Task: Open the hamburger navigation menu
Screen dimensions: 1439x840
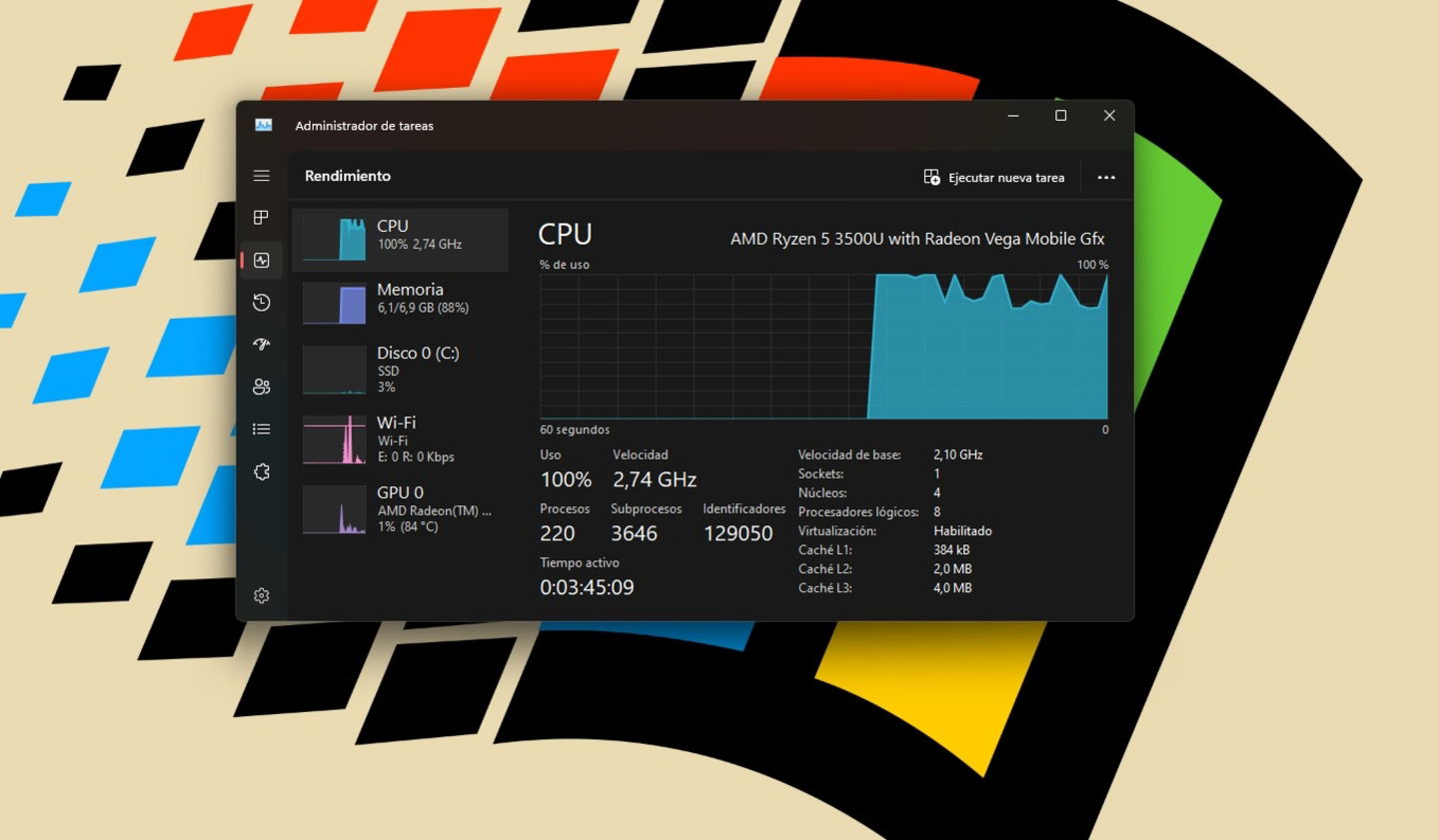Action: click(262, 176)
